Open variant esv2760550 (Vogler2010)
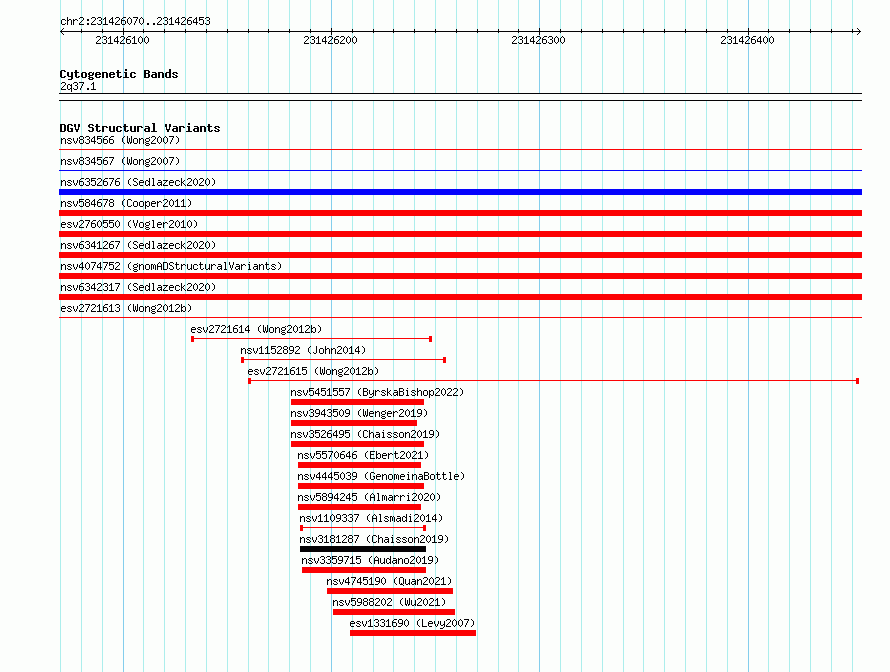 pos(129,224)
